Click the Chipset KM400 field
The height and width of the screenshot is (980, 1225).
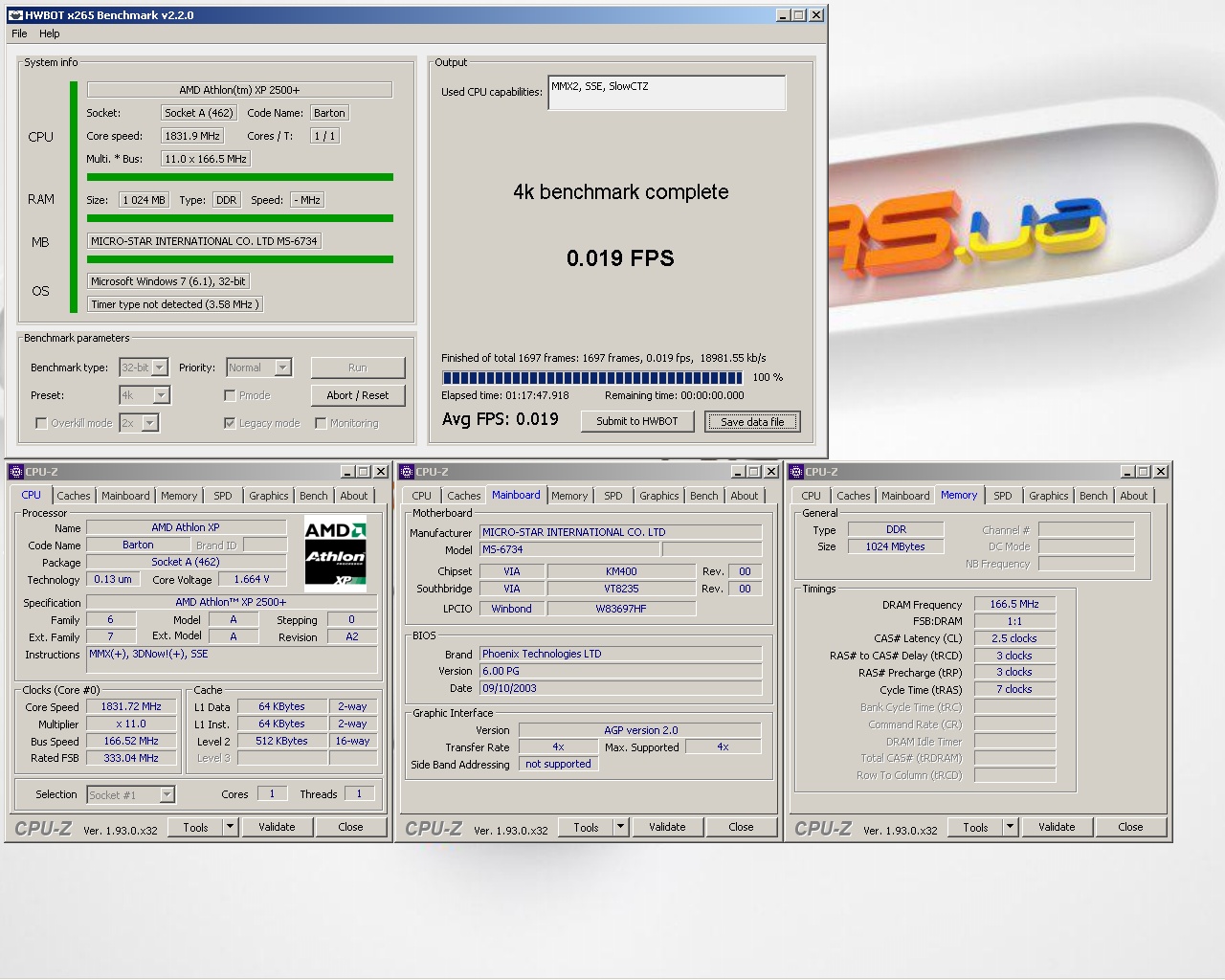[x=621, y=571]
